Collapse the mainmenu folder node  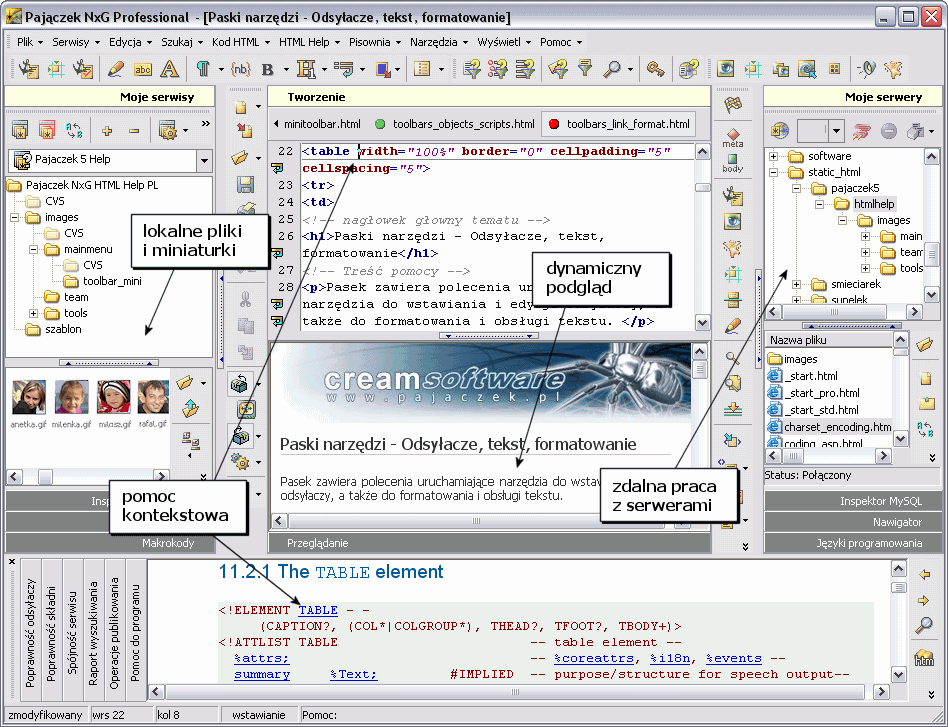point(34,249)
